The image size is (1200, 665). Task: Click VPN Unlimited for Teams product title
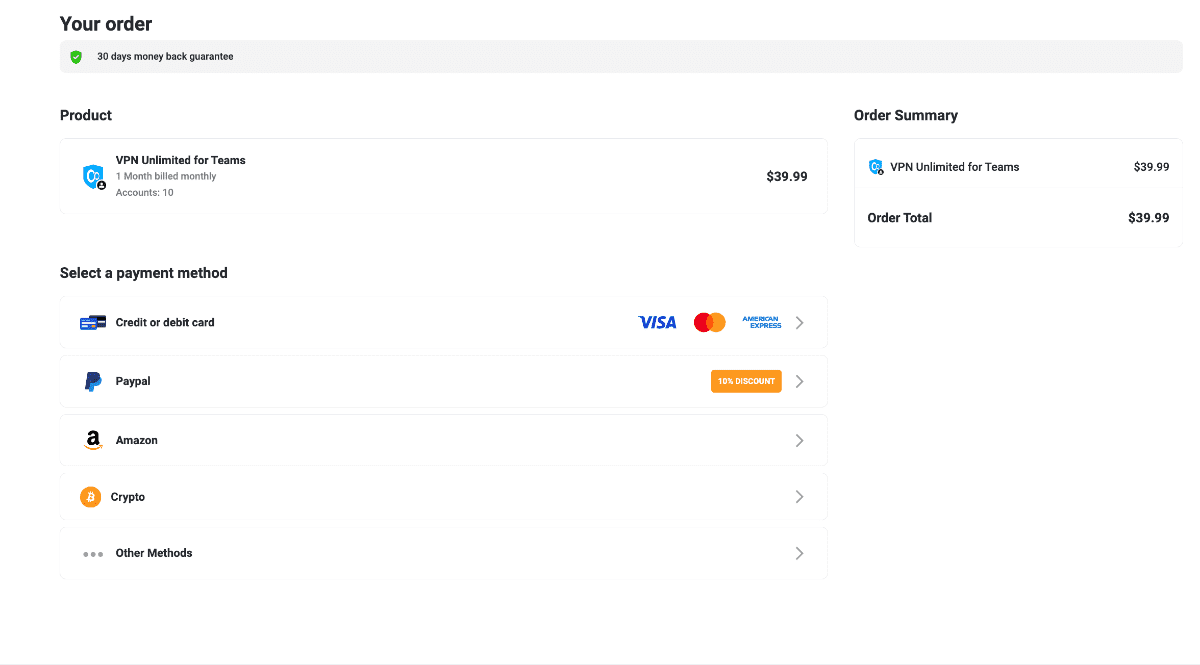tap(180, 160)
